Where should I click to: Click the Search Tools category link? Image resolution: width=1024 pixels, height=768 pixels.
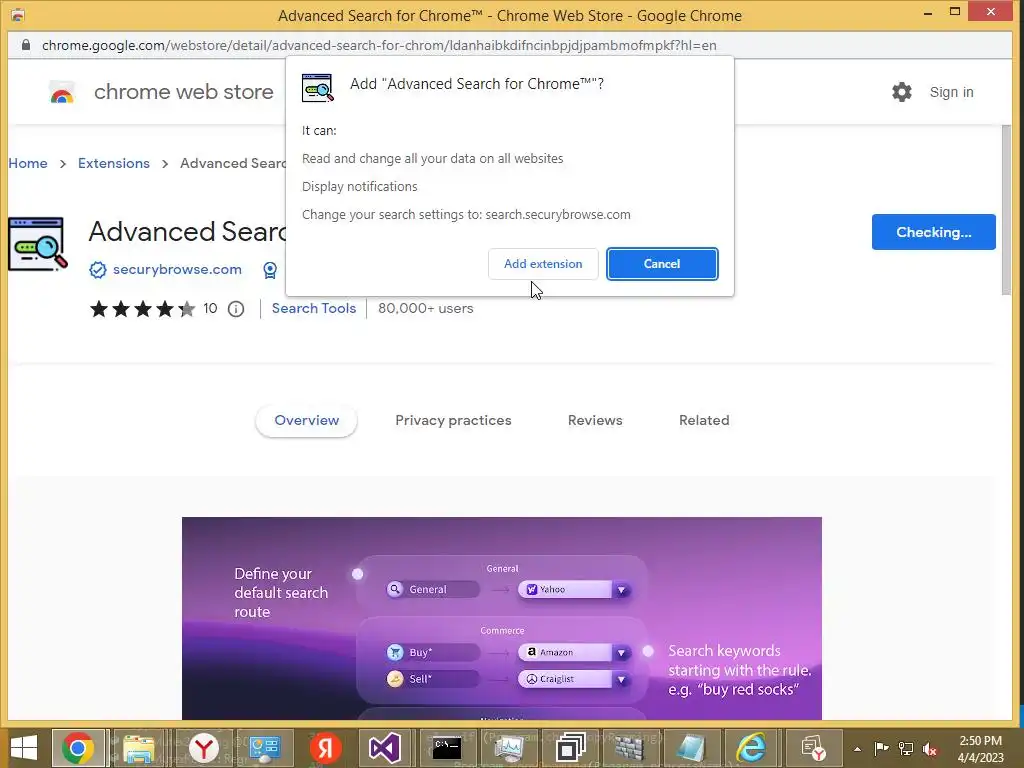click(x=313, y=308)
